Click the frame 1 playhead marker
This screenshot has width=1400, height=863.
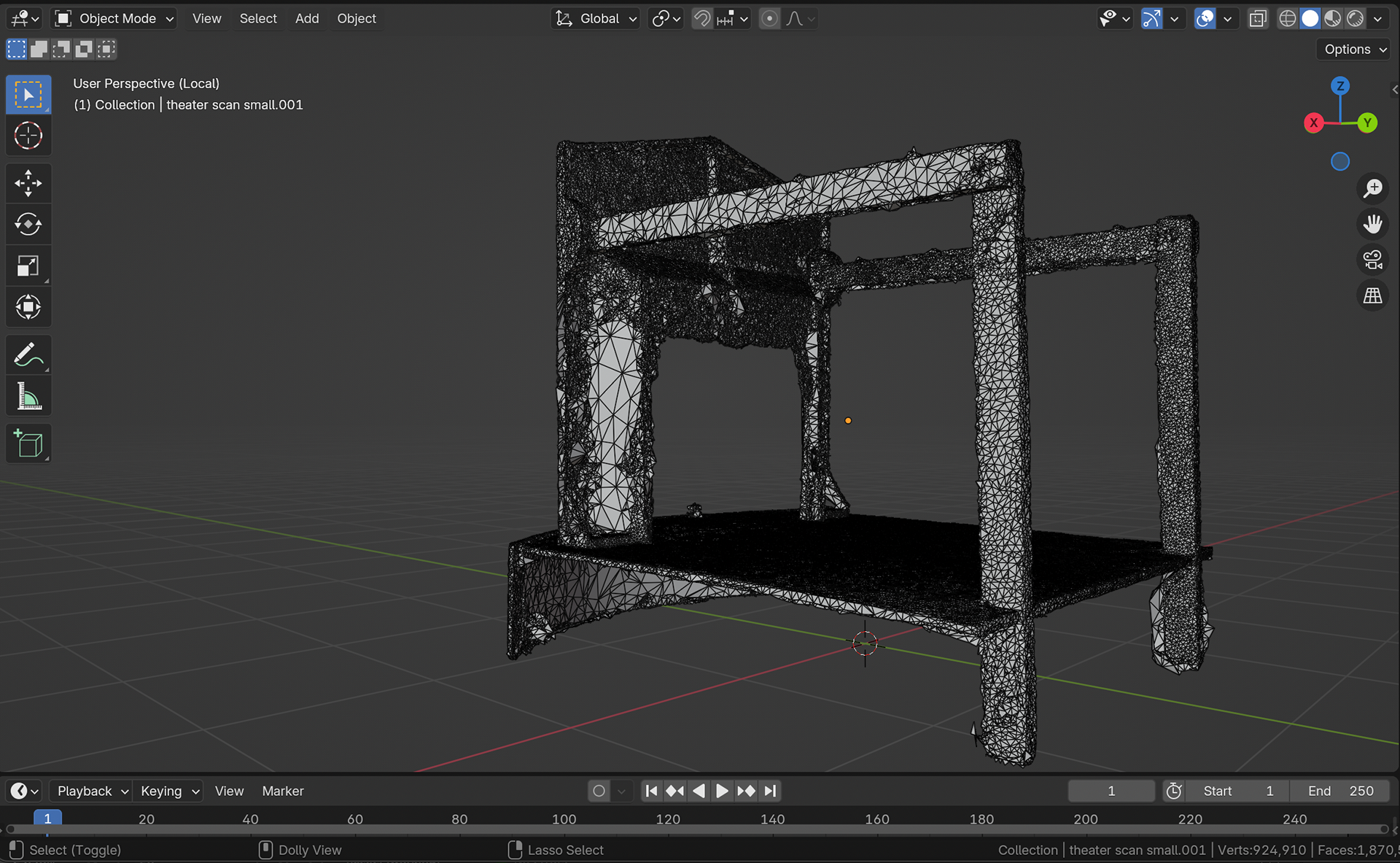[47, 819]
